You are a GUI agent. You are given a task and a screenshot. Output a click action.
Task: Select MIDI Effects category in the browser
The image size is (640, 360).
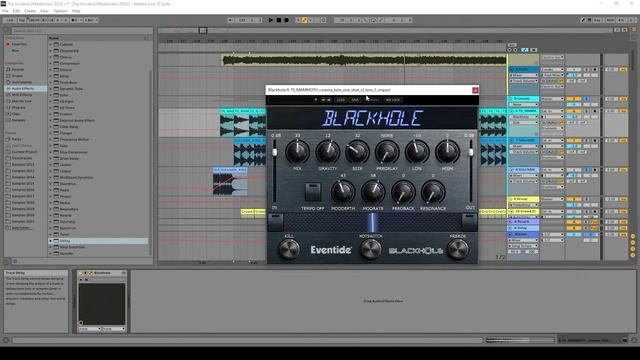[x=22, y=95]
